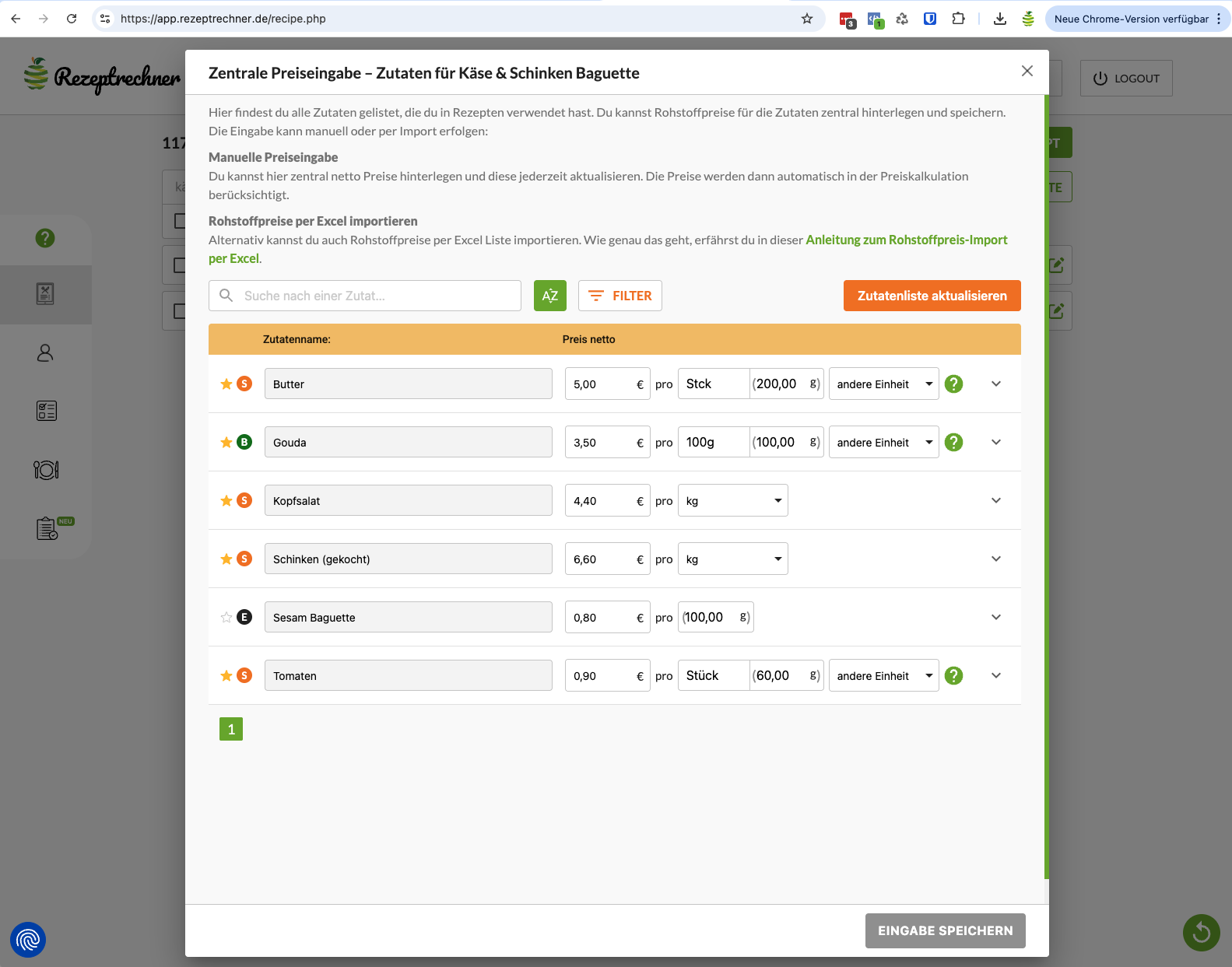This screenshot has width=1232, height=967.
Task: Toggle the favorite star for Sesam Baguette
Action: pos(226,618)
